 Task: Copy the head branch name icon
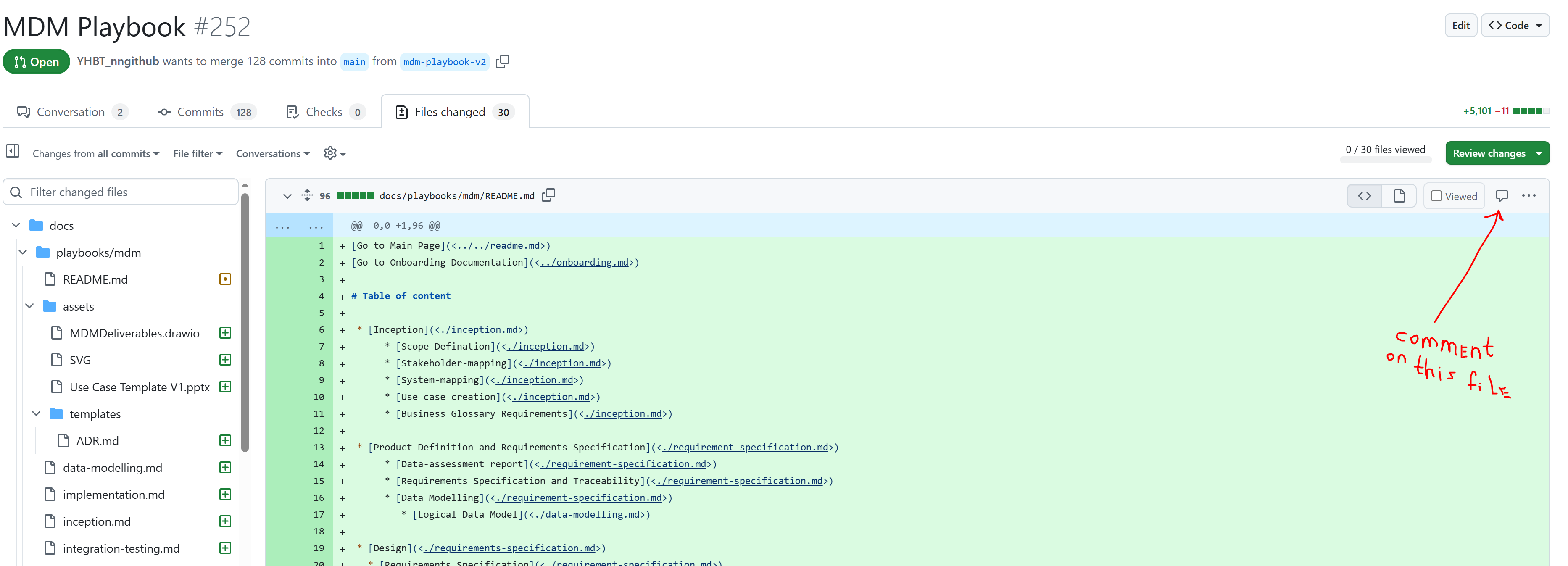pos(503,61)
